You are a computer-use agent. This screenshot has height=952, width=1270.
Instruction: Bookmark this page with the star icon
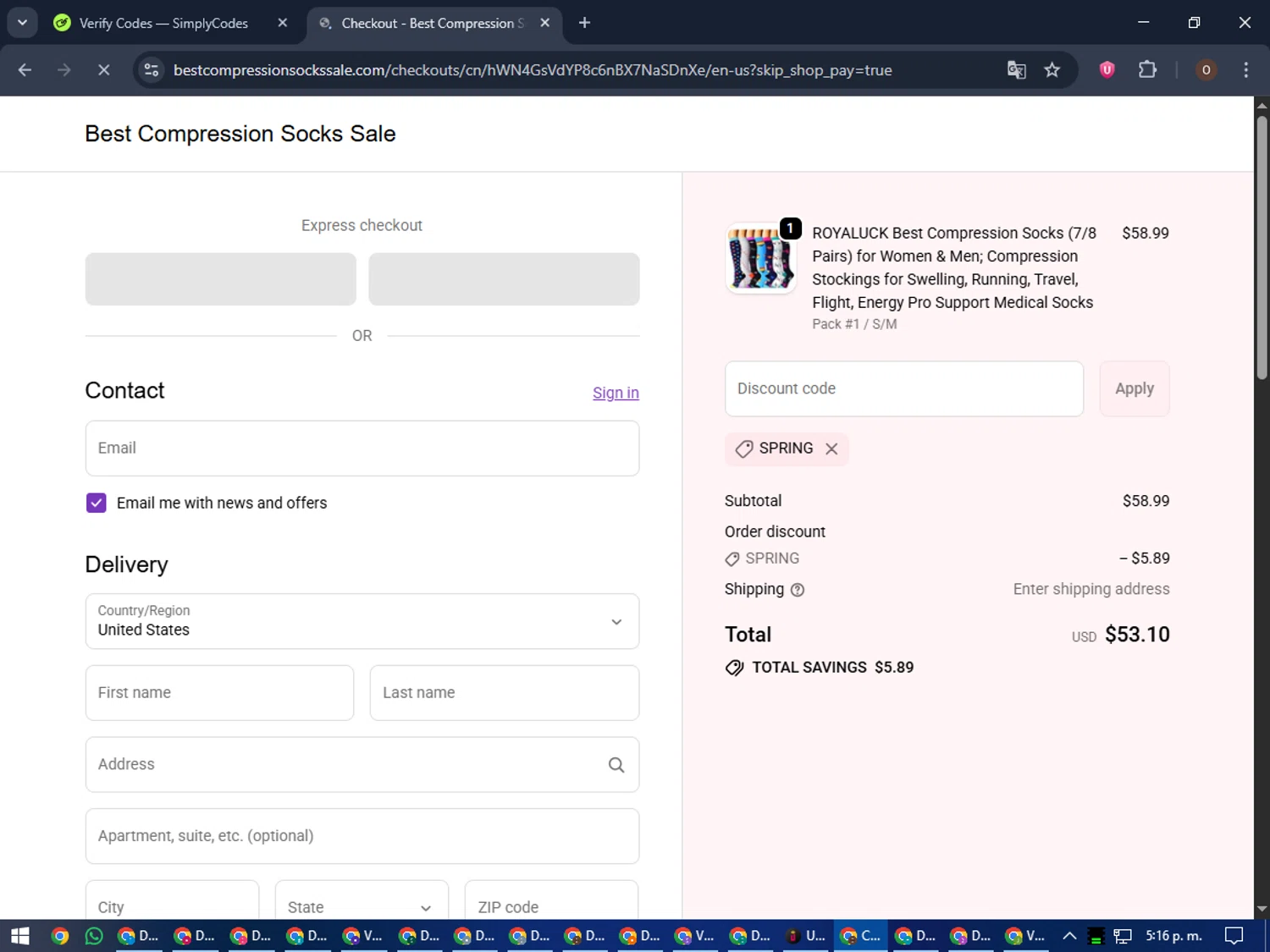(1052, 70)
